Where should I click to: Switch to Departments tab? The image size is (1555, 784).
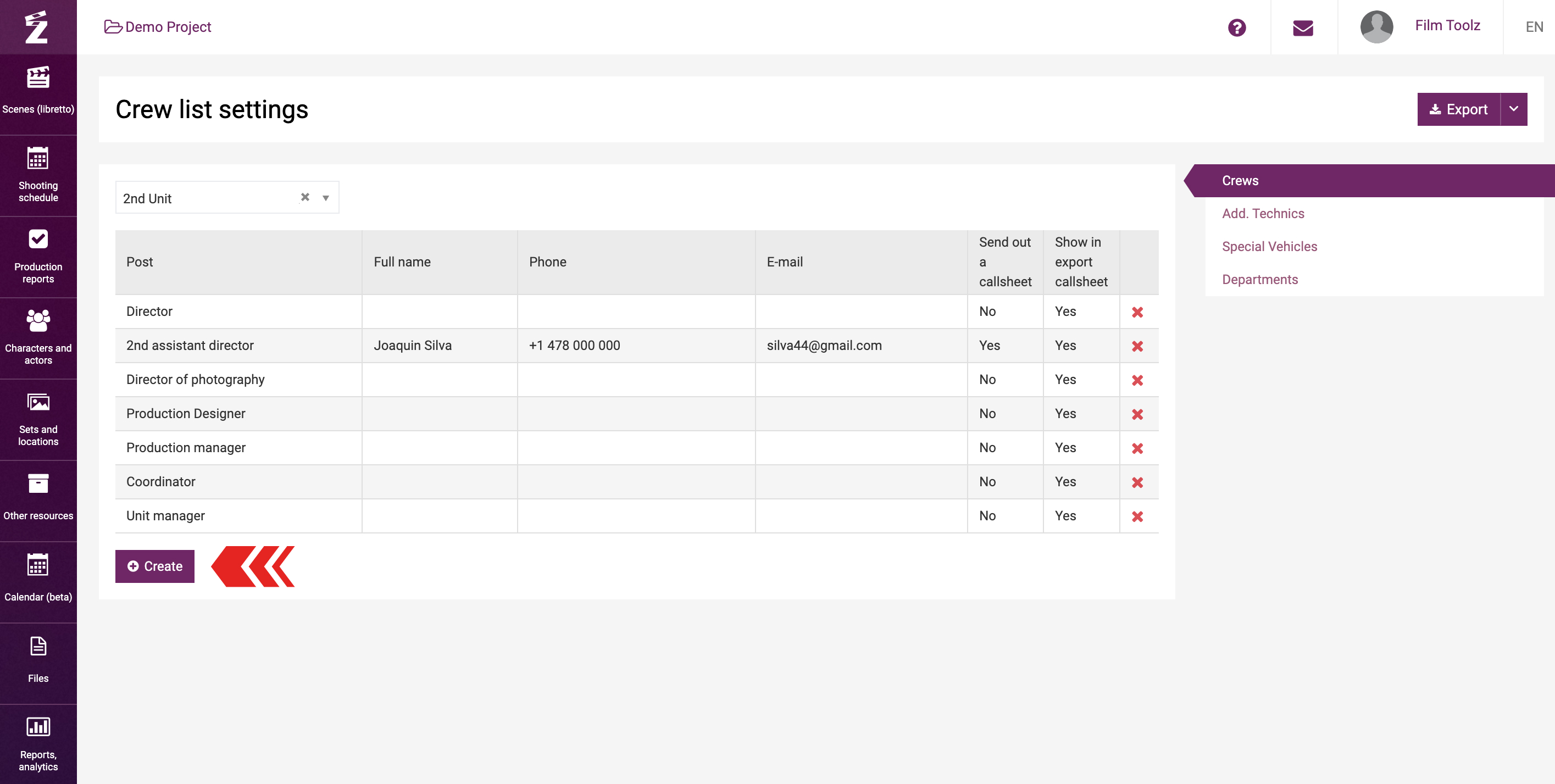(x=1260, y=280)
